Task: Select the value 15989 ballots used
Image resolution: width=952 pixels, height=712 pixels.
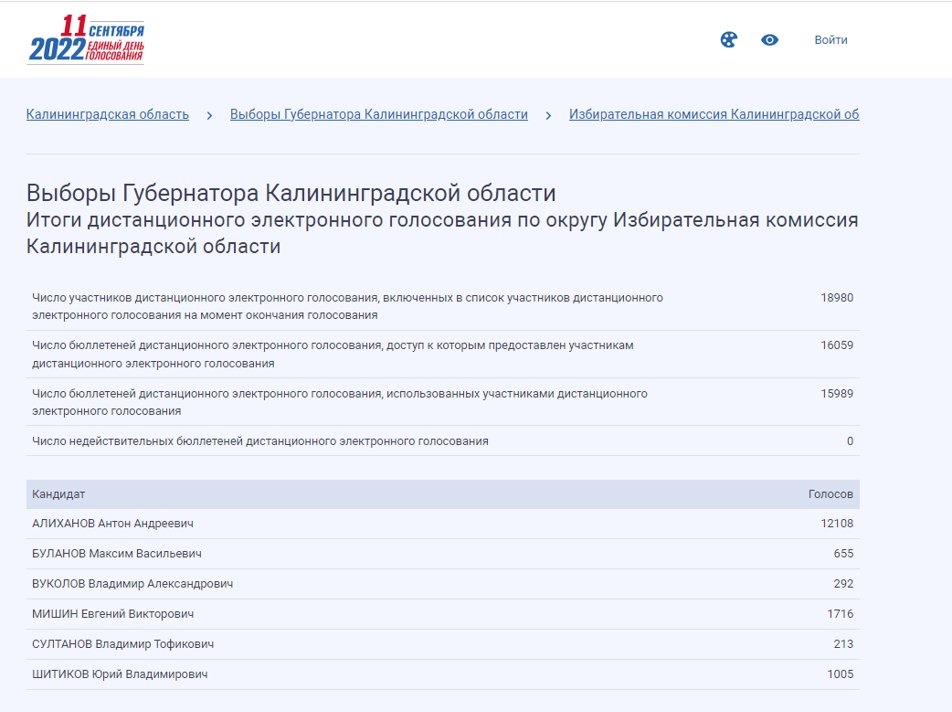Action: click(x=837, y=393)
